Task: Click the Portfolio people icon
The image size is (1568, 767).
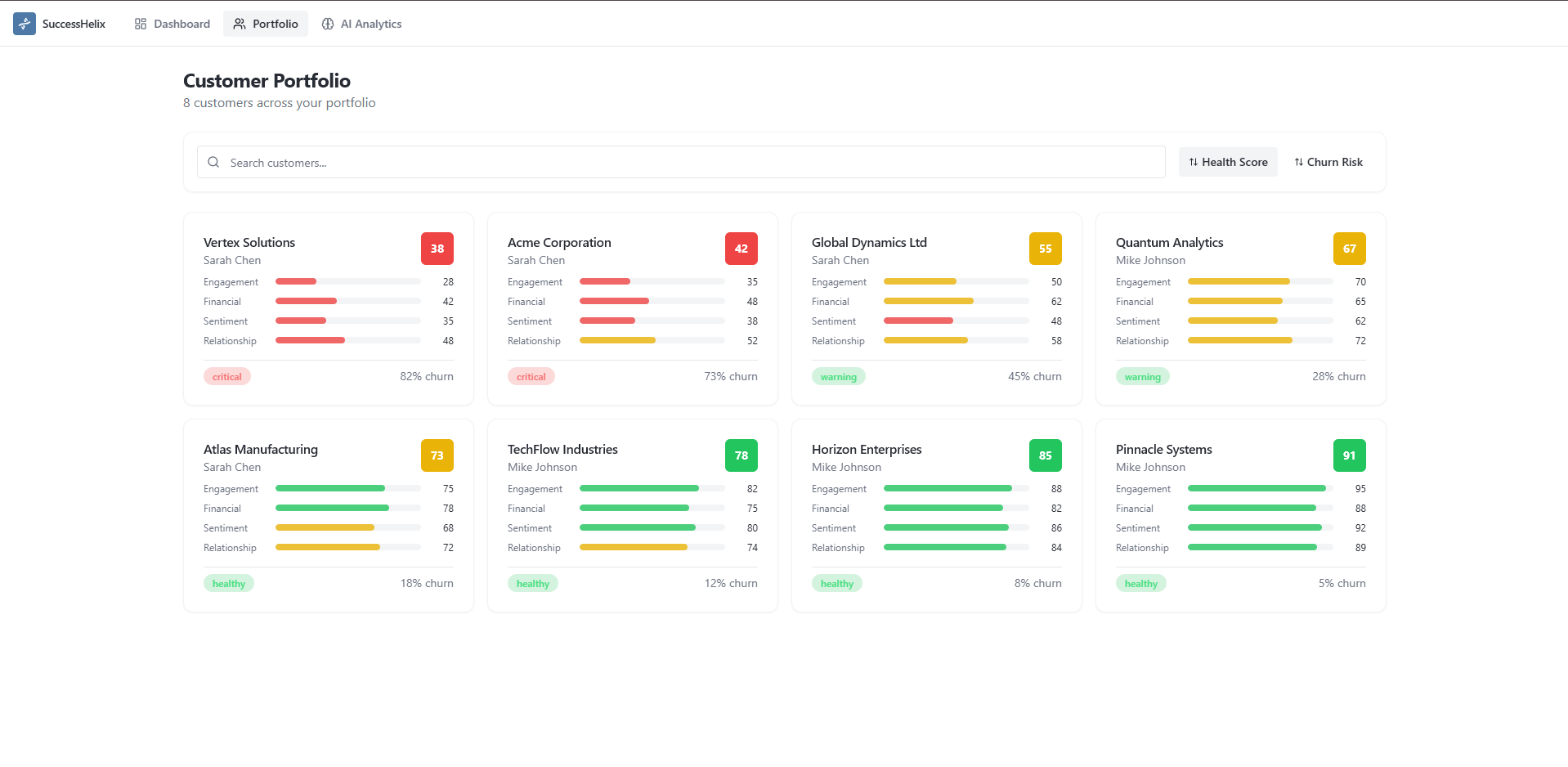Action: pos(240,24)
